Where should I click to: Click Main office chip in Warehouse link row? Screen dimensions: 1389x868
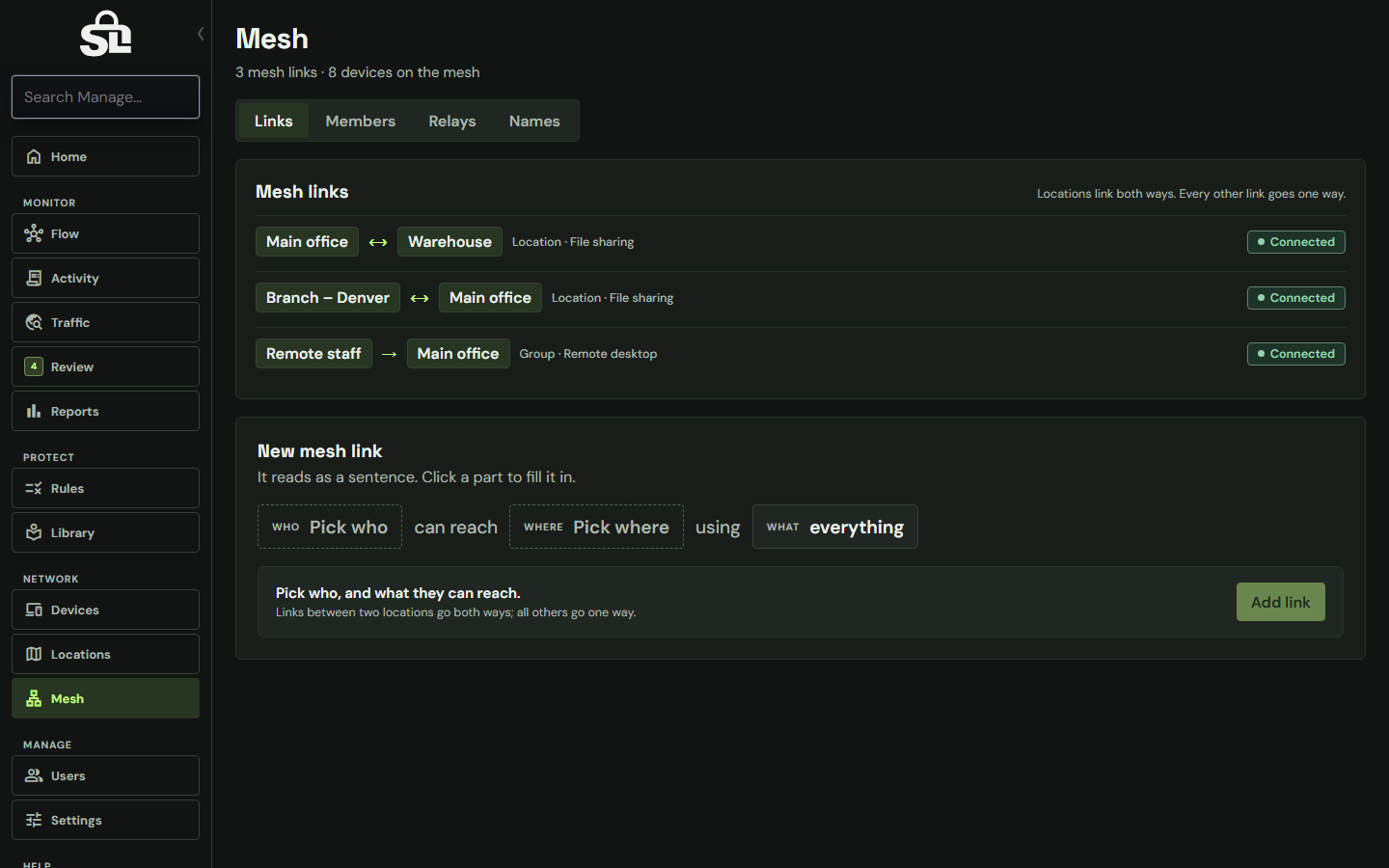tap(307, 241)
